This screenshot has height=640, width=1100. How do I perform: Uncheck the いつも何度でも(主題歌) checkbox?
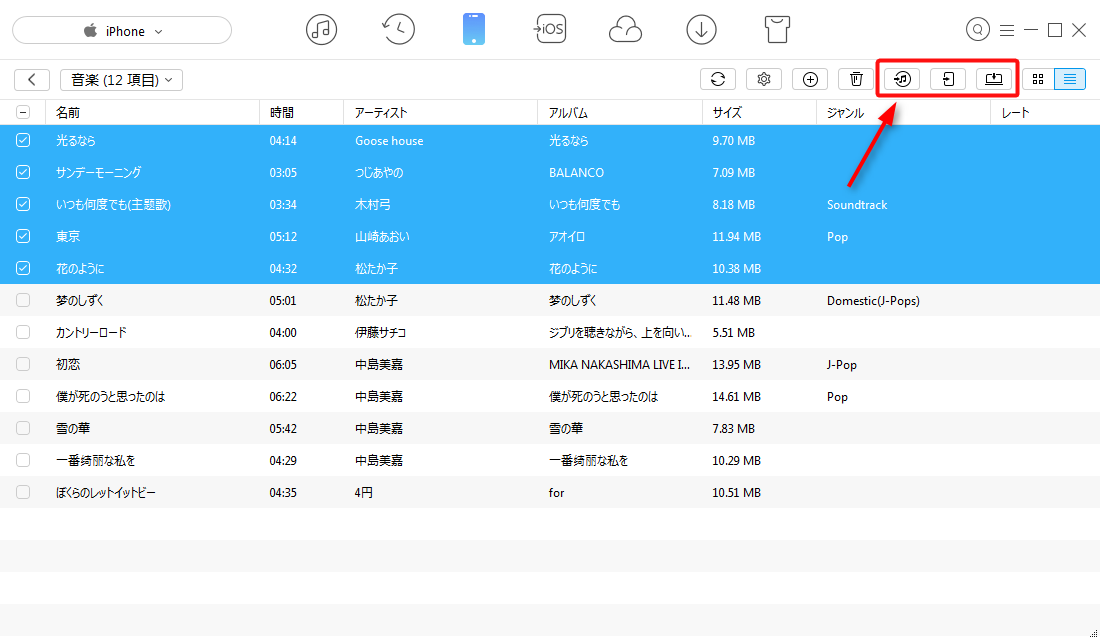pyautogui.click(x=23, y=204)
